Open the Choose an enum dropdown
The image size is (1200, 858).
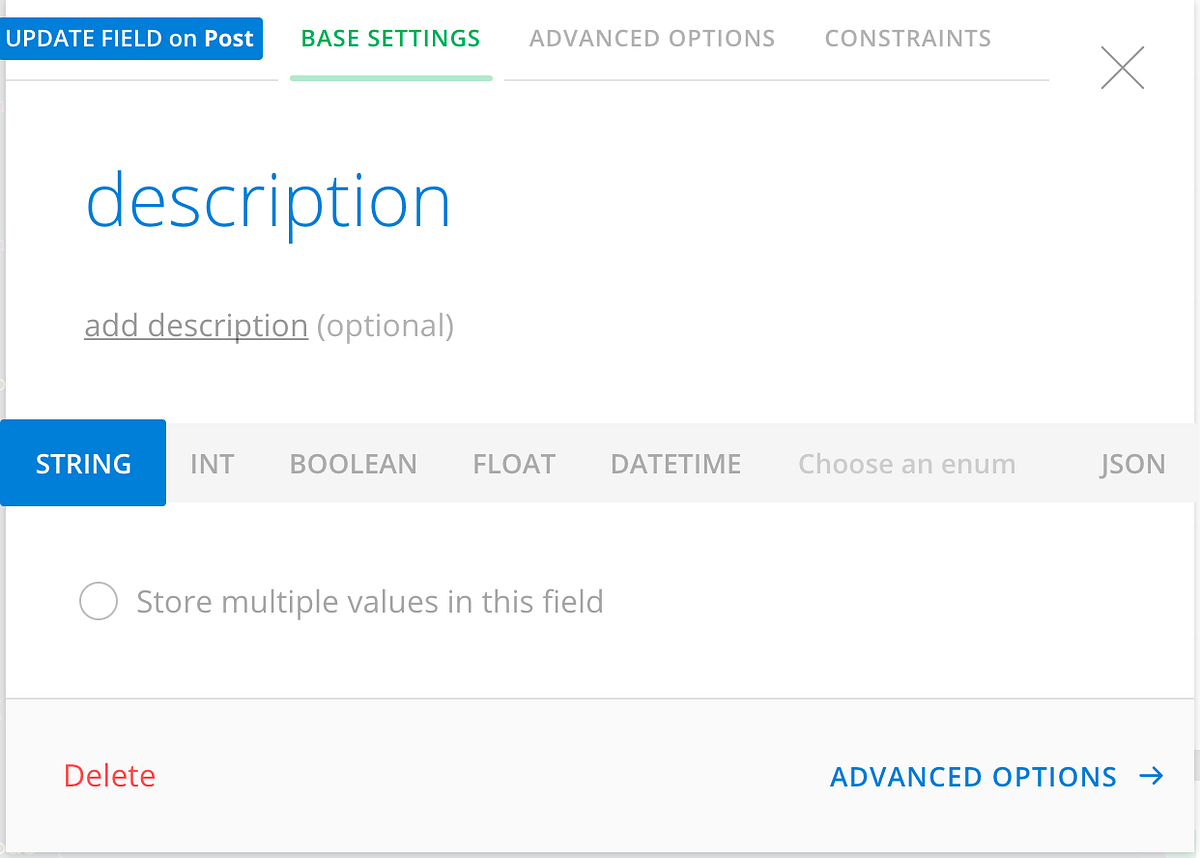coord(907,464)
